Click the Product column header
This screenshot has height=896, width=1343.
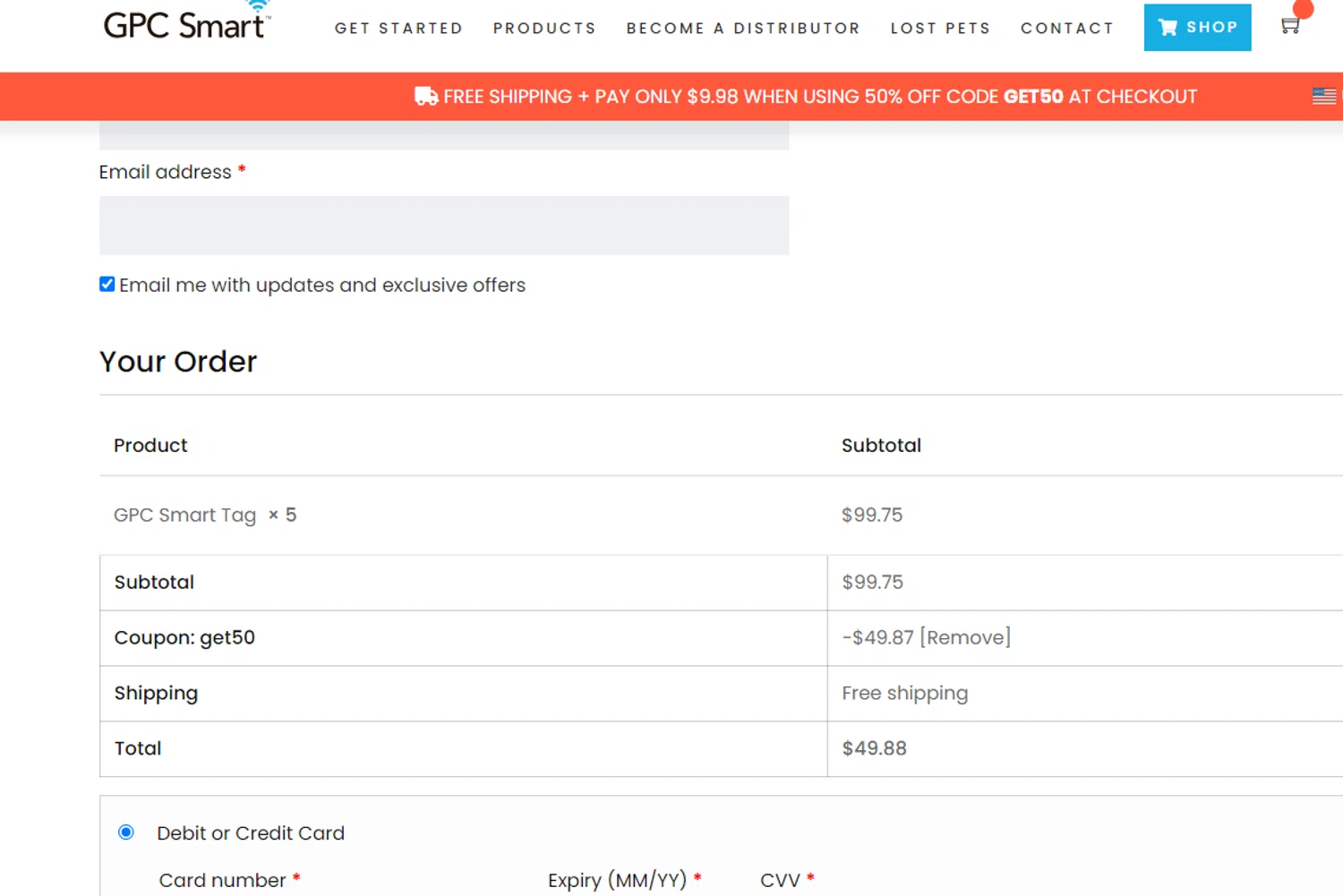pos(150,446)
